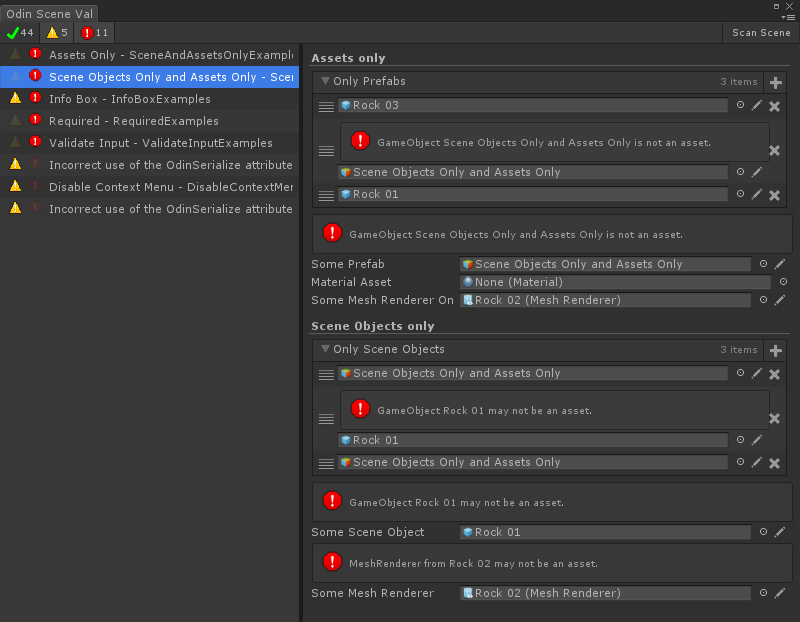Select Validate Input - ValidateInputExamples row
This screenshot has height=622, width=800.
click(x=149, y=143)
